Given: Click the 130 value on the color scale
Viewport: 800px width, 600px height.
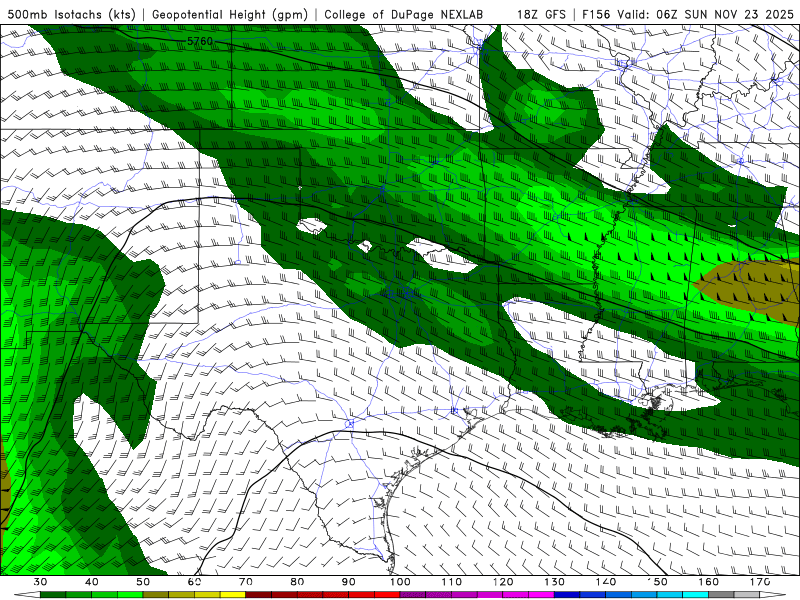Looking at the screenshot, I should 554,582.
